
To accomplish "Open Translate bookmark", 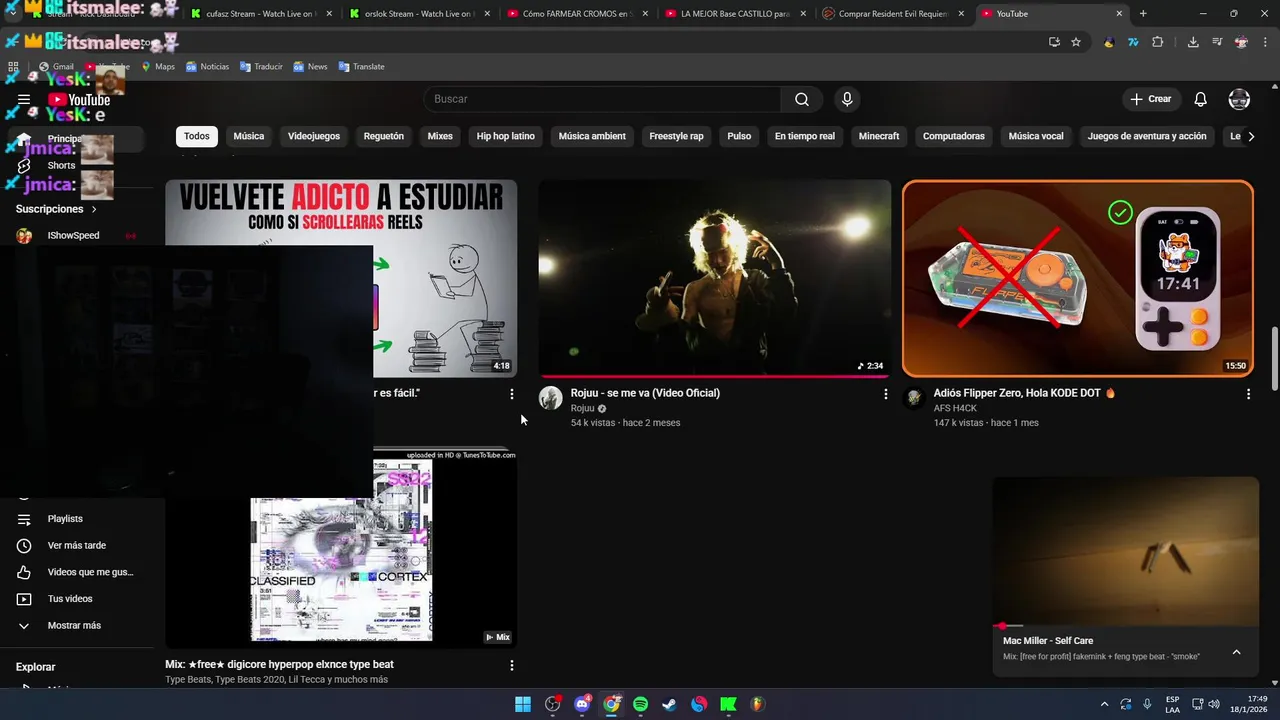I will (361, 67).
